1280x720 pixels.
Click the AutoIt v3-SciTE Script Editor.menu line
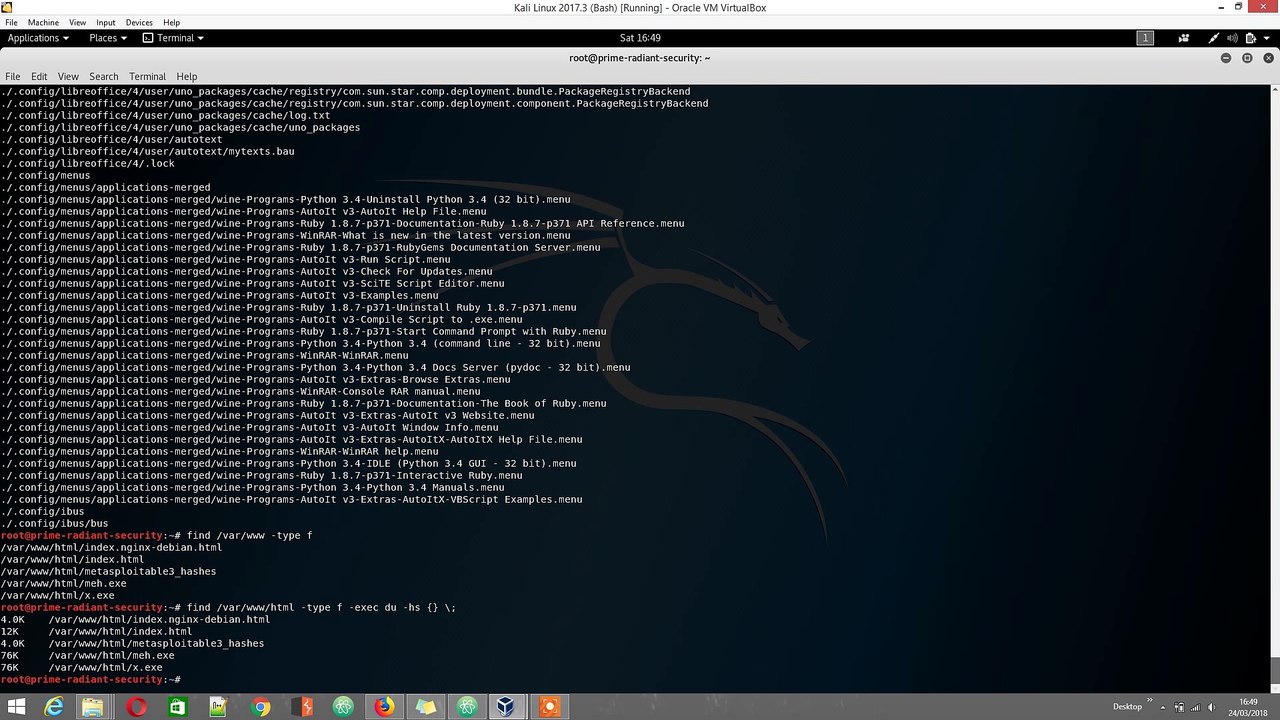(252, 283)
